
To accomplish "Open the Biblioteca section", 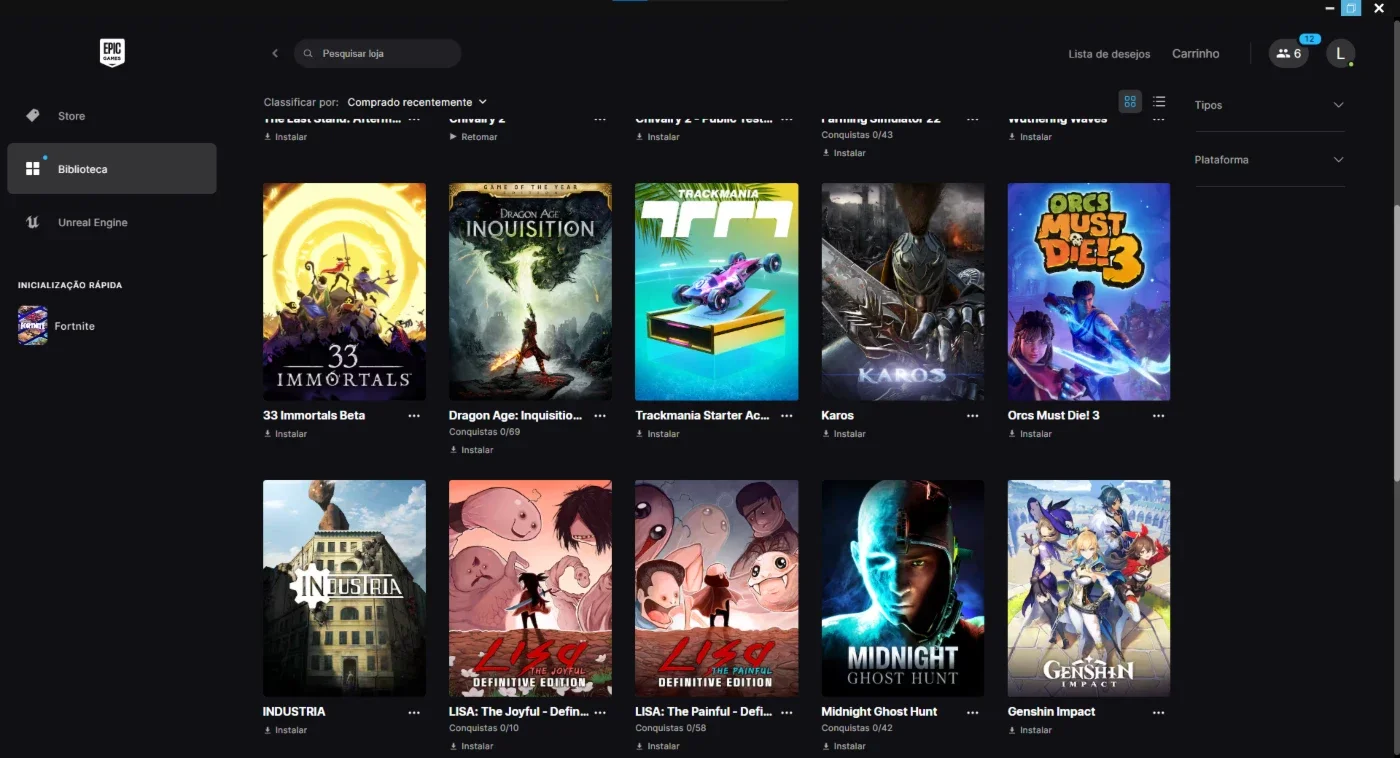I will [x=112, y=168].
